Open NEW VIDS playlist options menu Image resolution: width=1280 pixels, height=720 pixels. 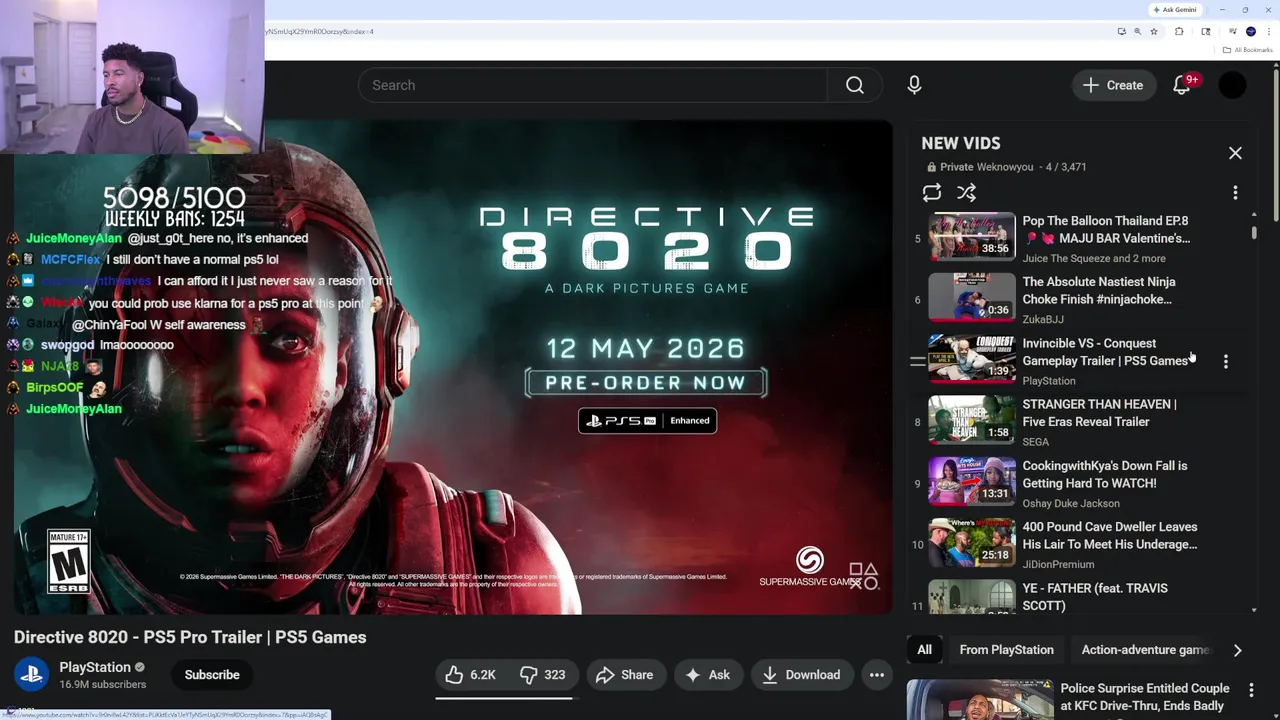1235,192
